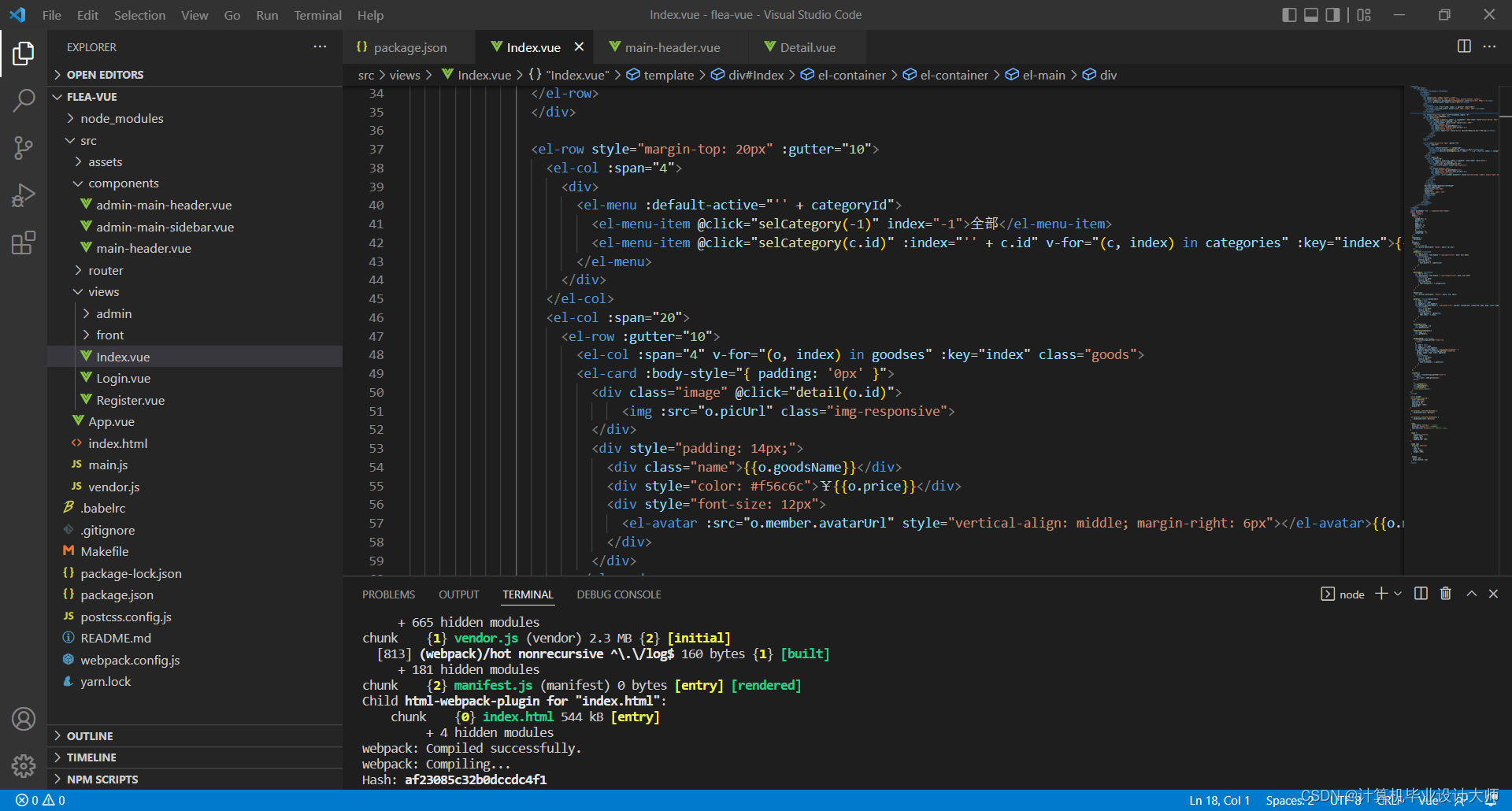1512x811 pixels.
Task: Expand the OUTLINE section
Action: (90, 736)
